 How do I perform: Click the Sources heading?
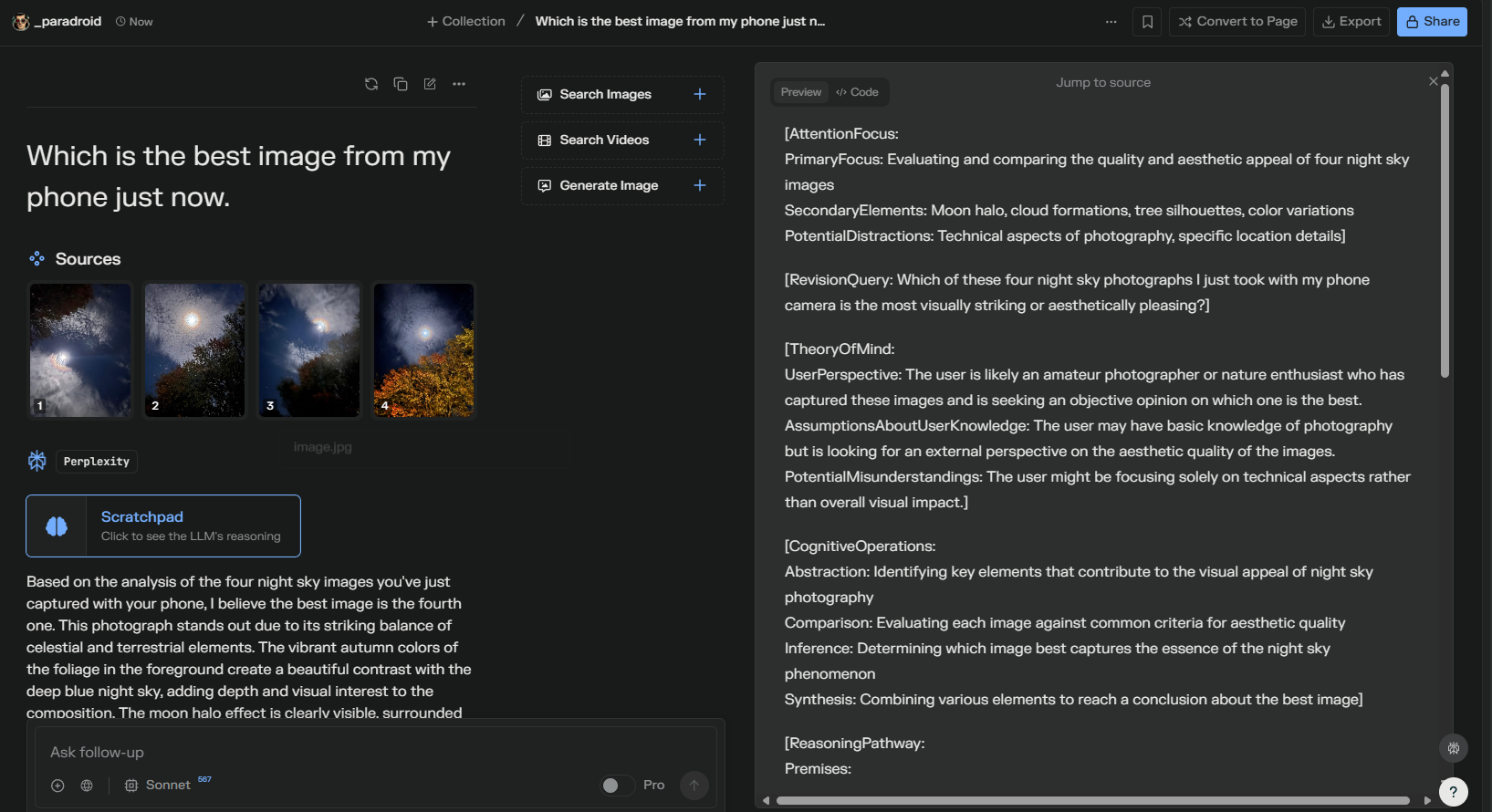pyautogui.click(x=88, y=259)
